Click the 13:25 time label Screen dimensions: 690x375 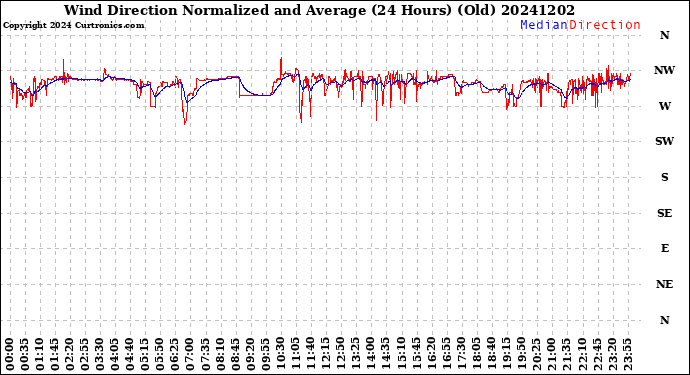coord(356,355)
